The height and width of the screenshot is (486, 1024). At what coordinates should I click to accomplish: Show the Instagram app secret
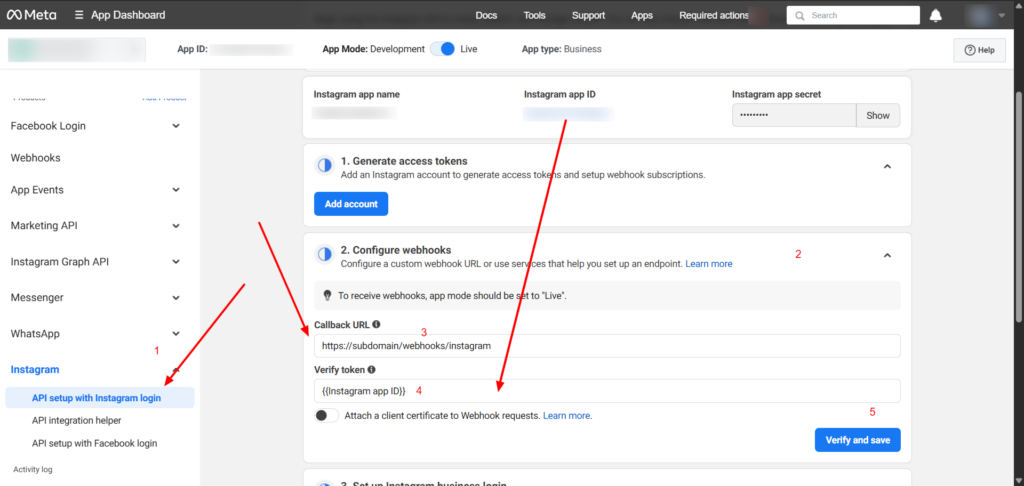[878, 116]
